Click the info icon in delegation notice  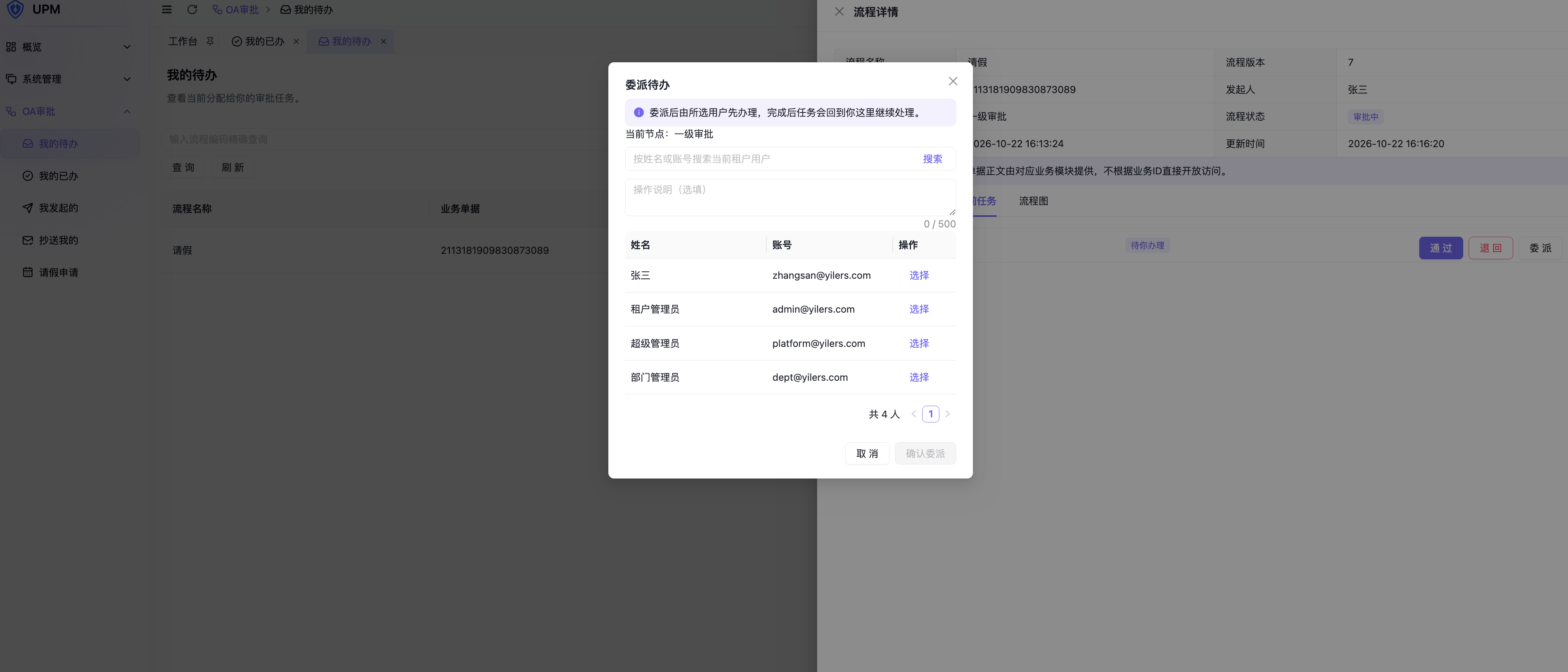[x=638, y=113]
